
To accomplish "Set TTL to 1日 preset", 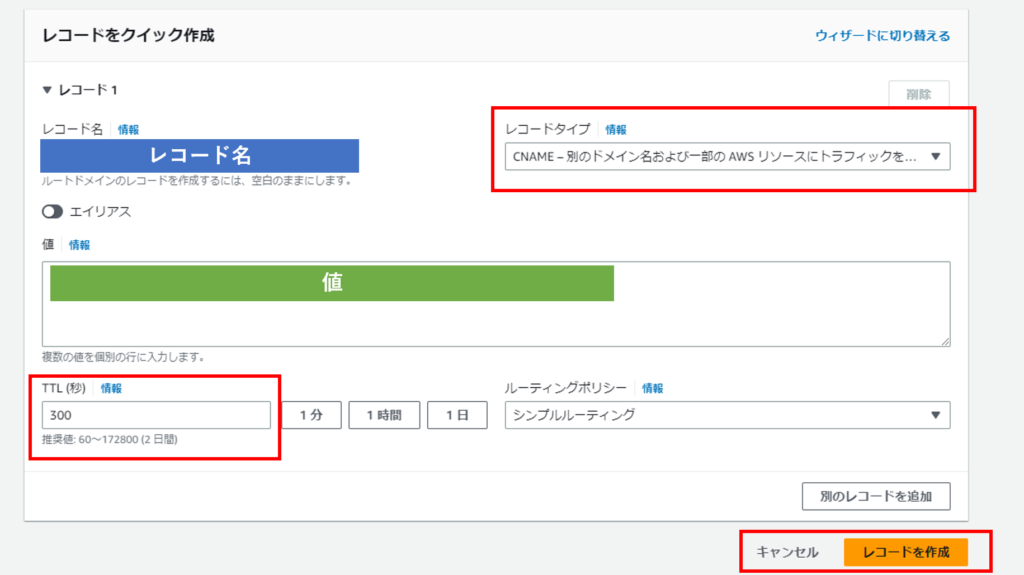I will click(x=457, y=415).
